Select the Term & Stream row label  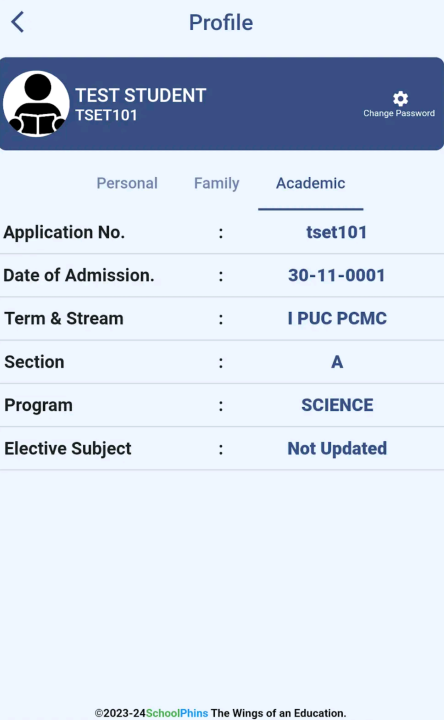coord(64,319)
